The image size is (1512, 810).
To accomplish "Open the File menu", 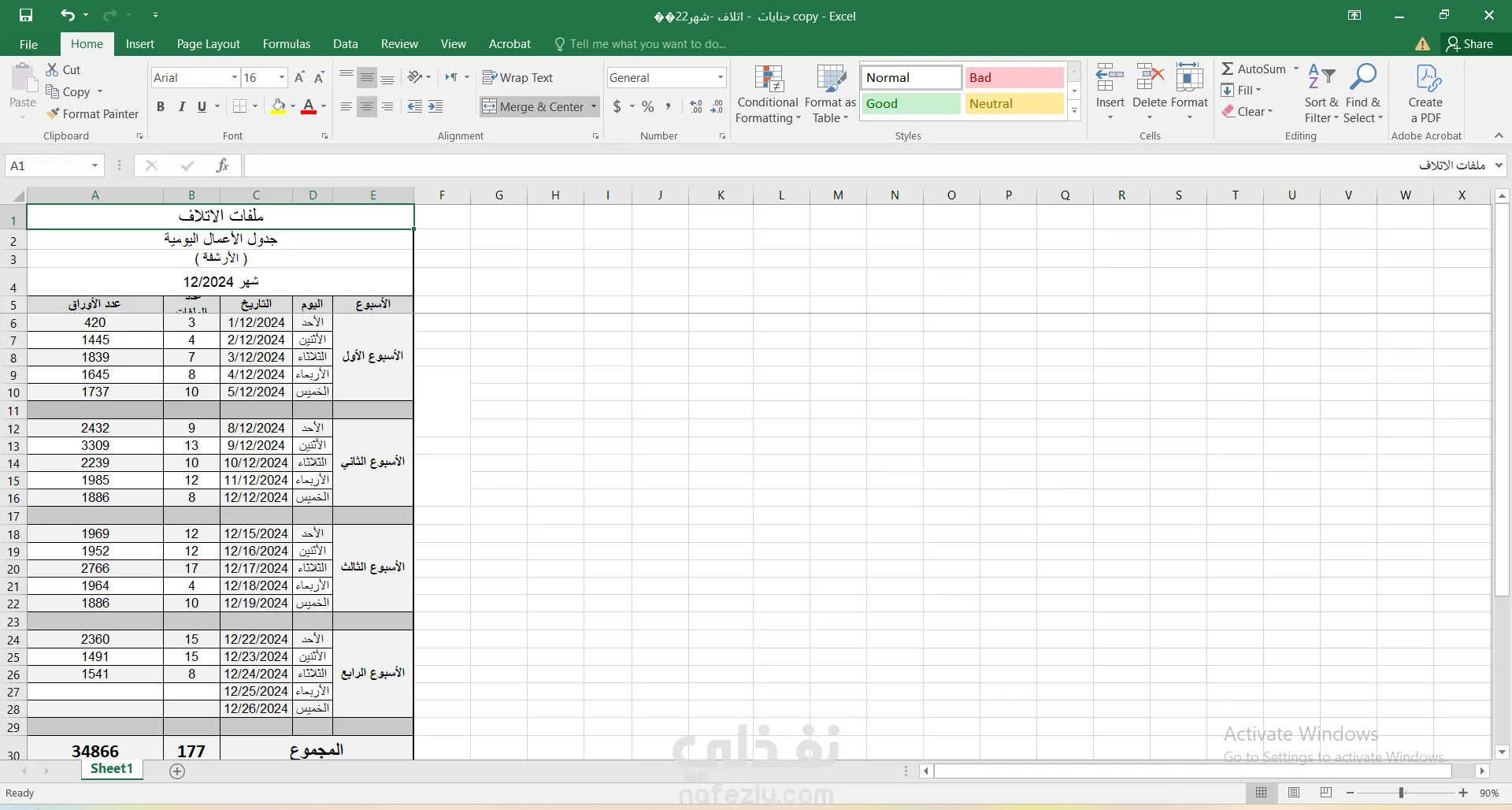I will [x=28, y=44].
